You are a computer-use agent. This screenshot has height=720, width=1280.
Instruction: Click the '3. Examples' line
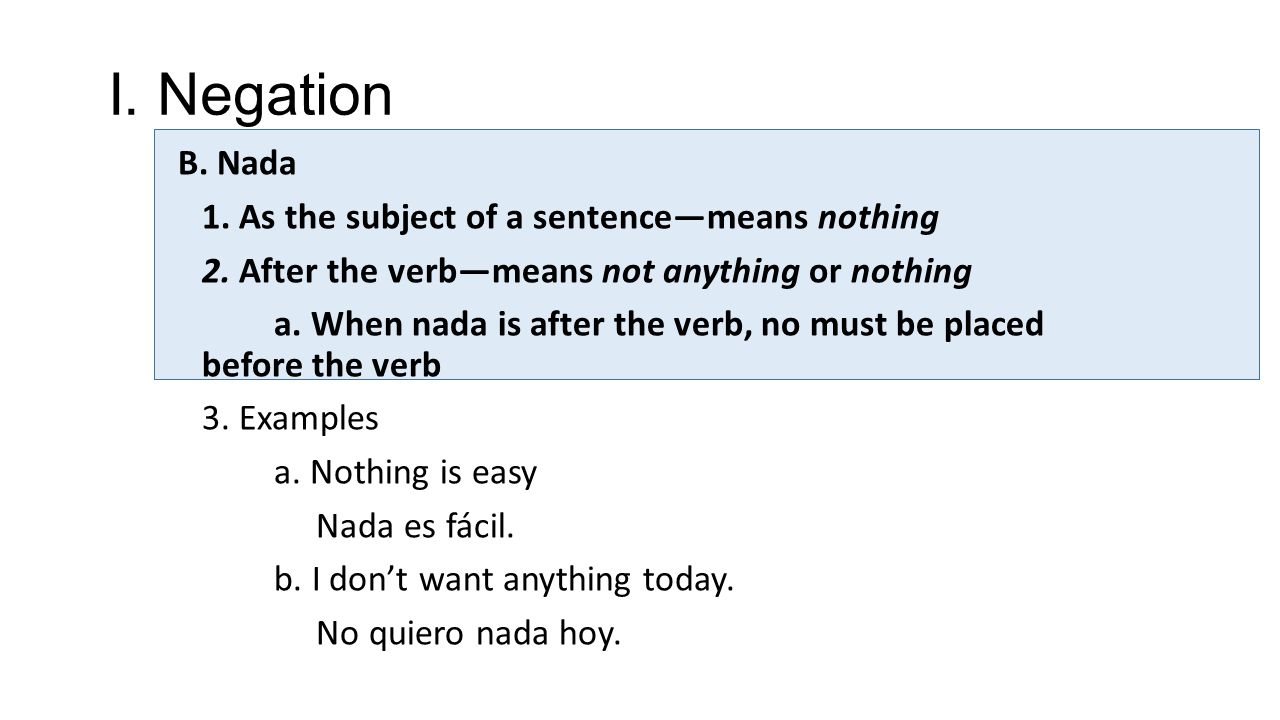290,420
